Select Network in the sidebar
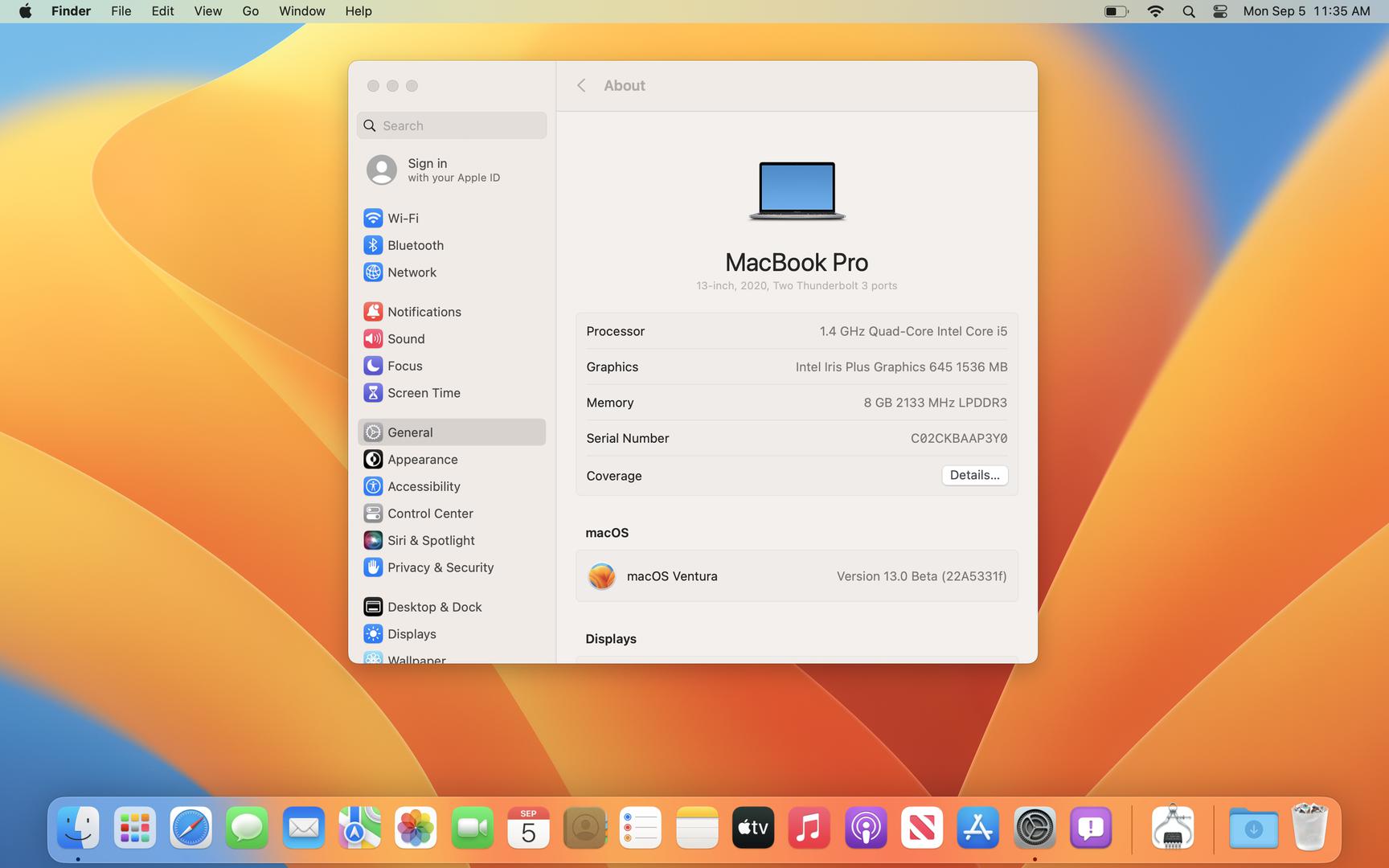The height and width of the screenshot is (868, 1389). click(451, 272)
